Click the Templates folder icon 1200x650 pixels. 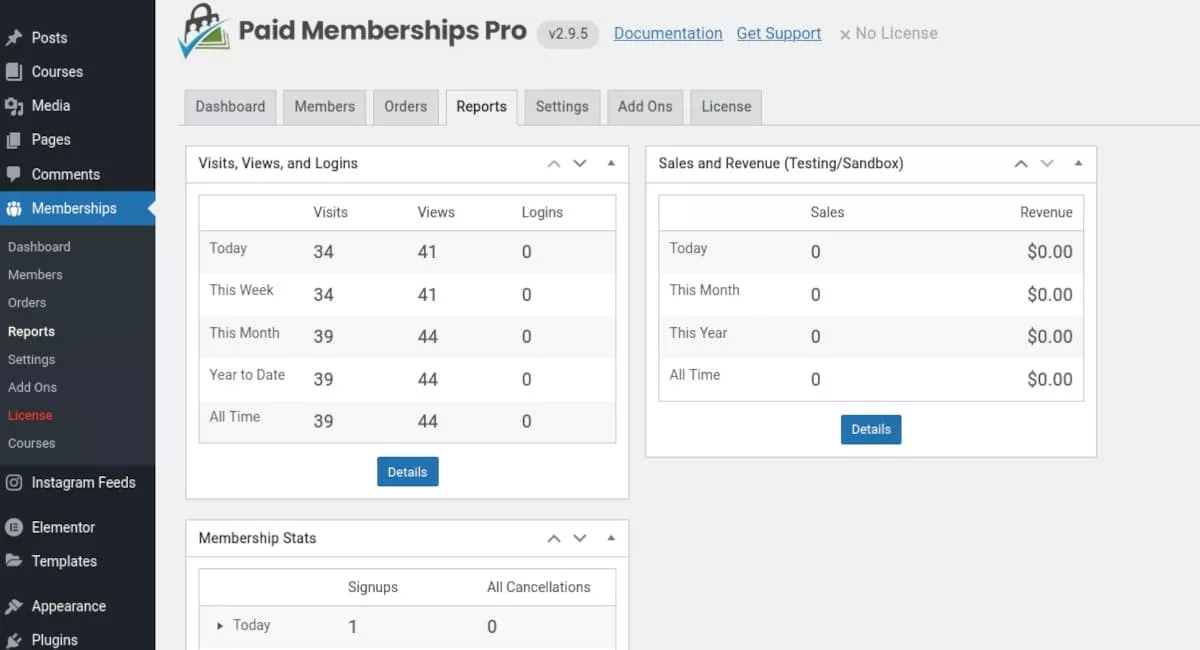13,561
